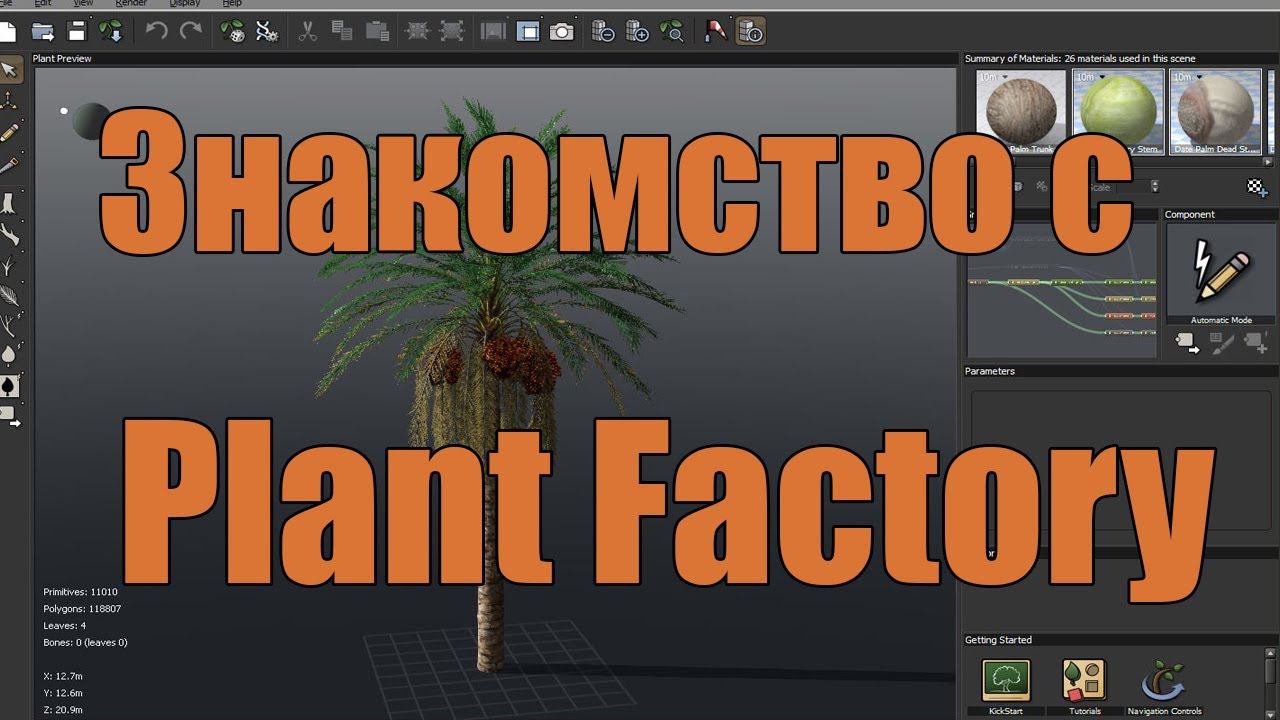Add a trunk node from sidebar
The height and width of the screenshot is (720, 1280).
[x=9, y=203]
